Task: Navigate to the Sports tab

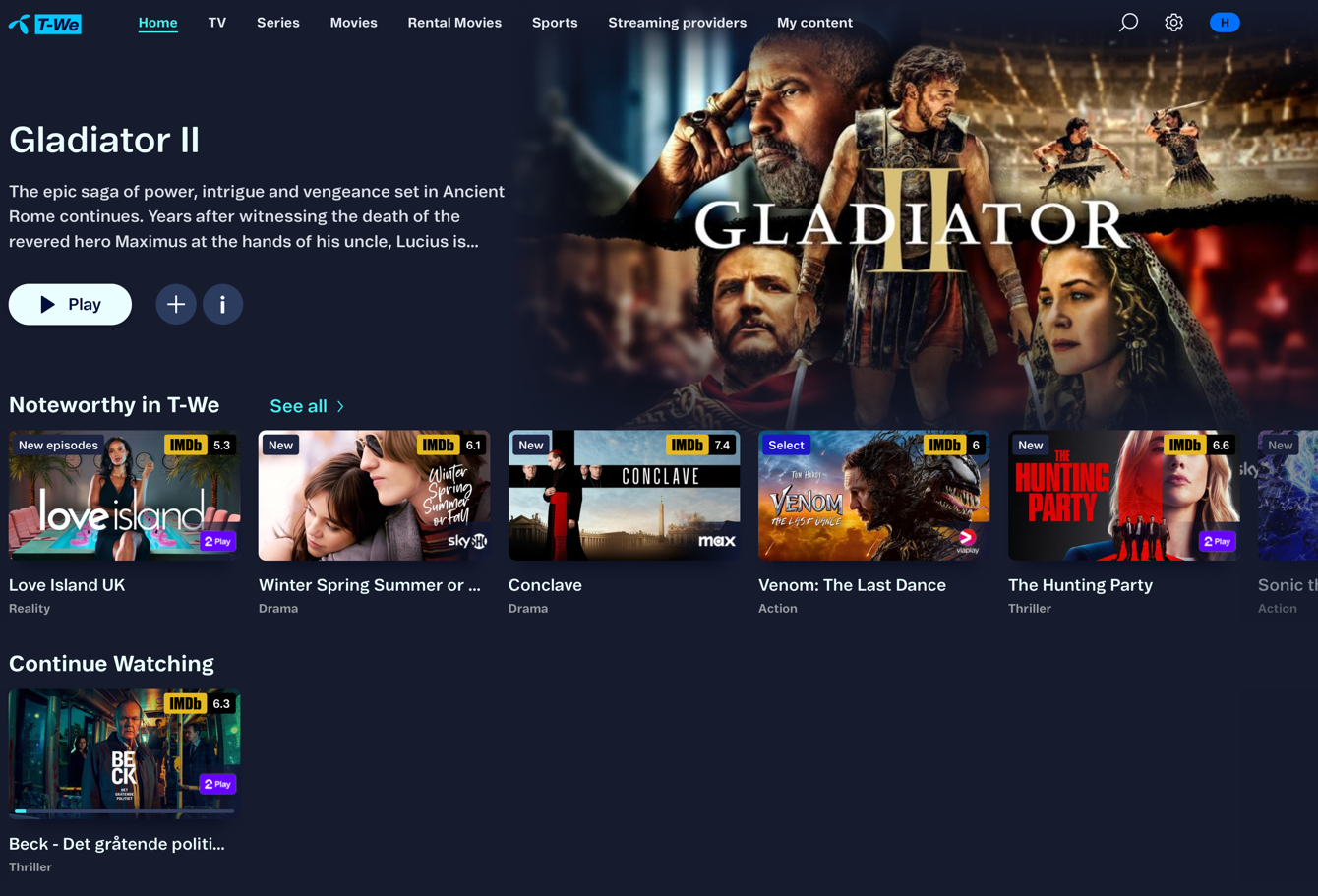Action: coord(555,23)
